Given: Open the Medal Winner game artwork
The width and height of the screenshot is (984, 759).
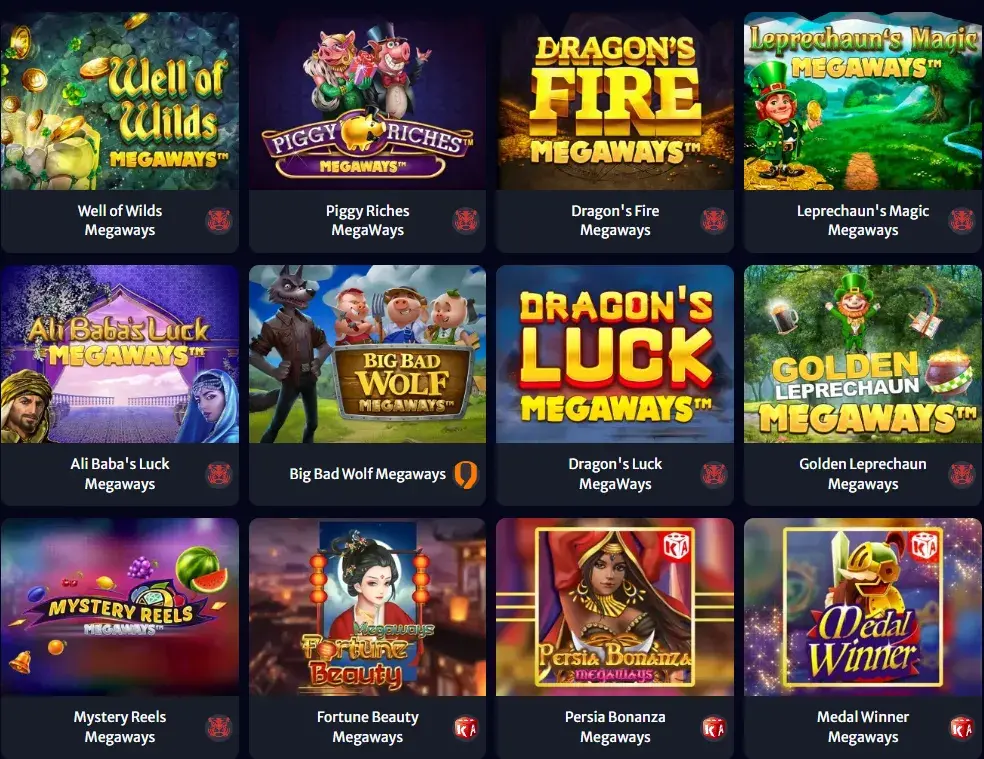Looking at the screenshot, I should click(x=863, y=607).
